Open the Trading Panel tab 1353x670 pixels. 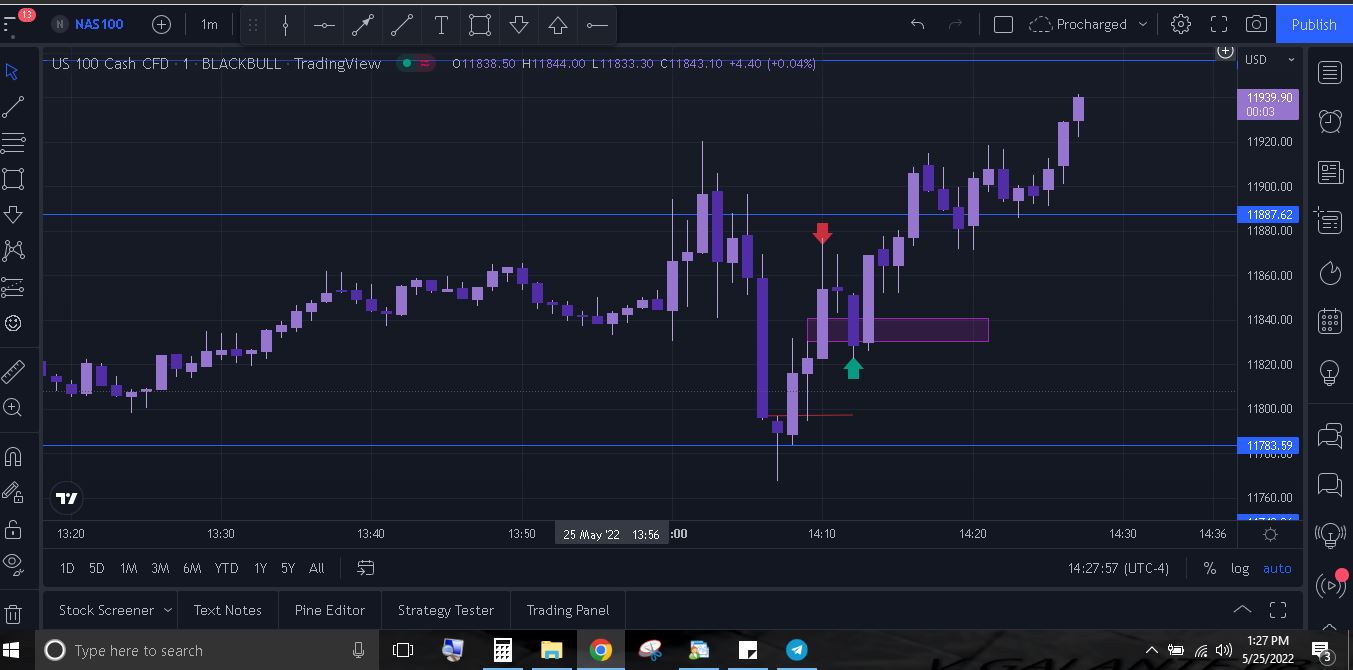pyautogui.click(x=568, y=610)
